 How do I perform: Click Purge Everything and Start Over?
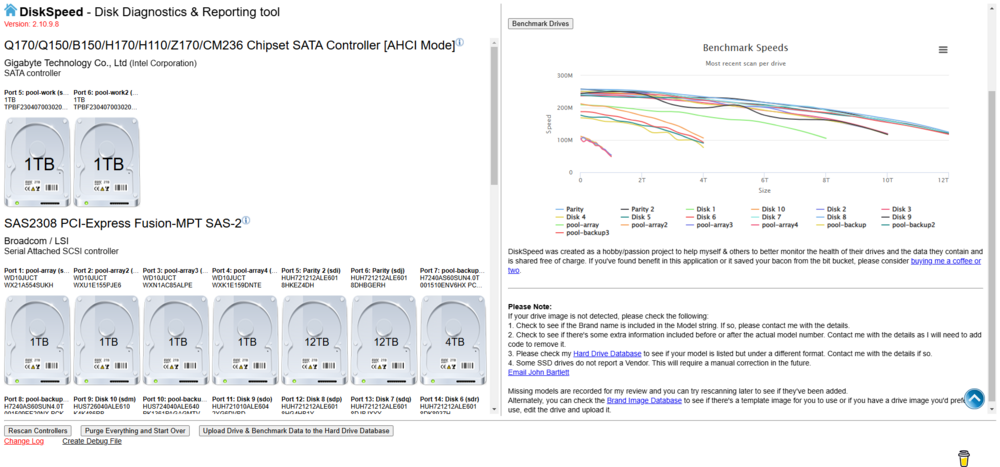click(x=135, y=431)
